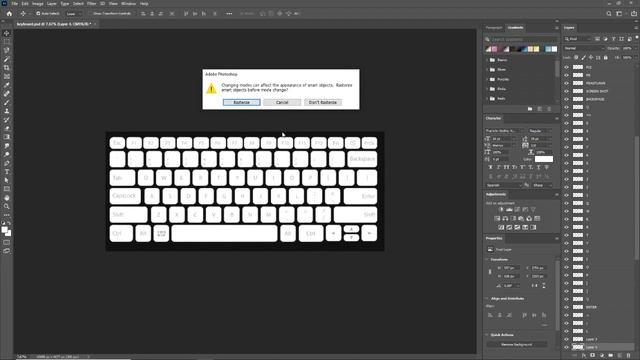The image size is (640, 360).
Task: Click the search icon at top right
Action: (609, 13)
